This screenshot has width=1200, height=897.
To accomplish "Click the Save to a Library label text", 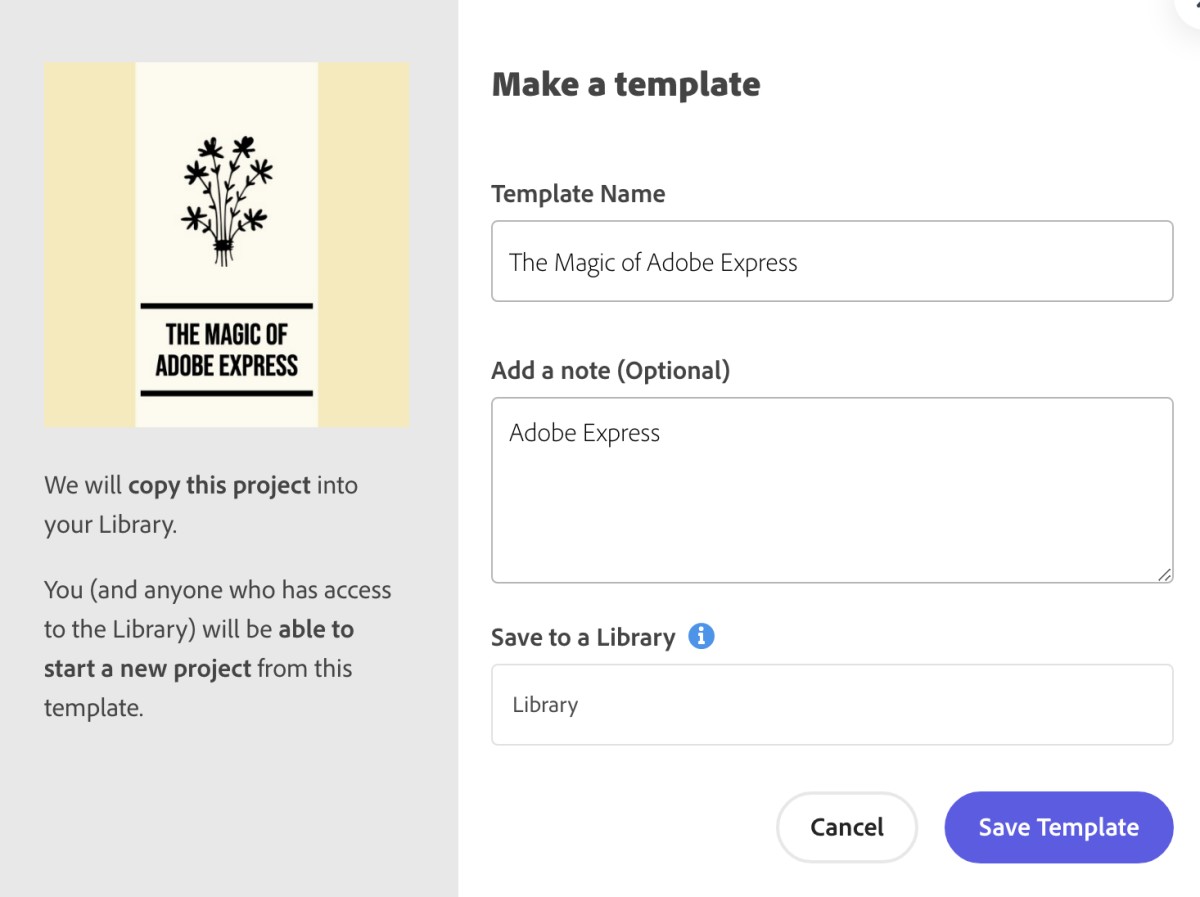I will point(583,637).
